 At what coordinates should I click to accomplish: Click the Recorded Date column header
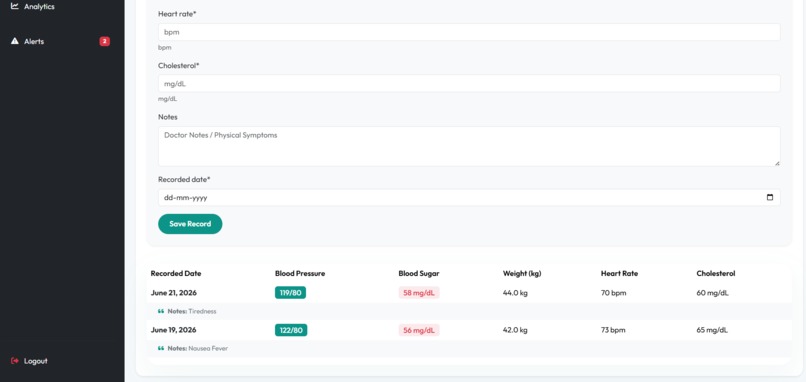tap(176, 274)
